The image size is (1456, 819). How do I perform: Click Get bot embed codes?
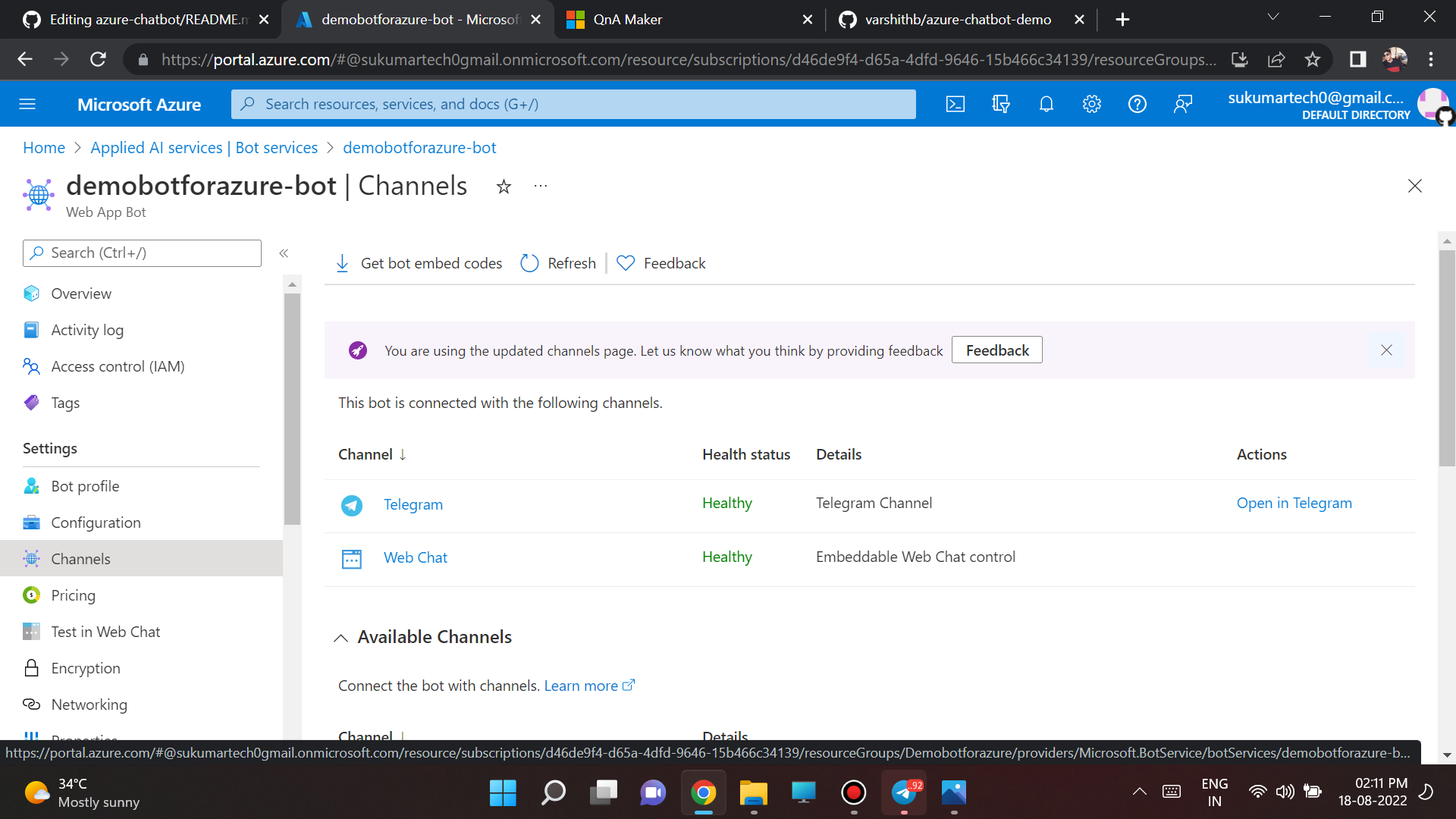(419, 263)
